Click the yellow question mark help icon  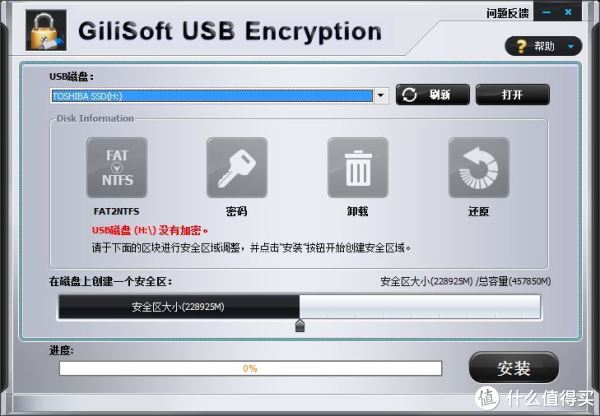point(521,47)
